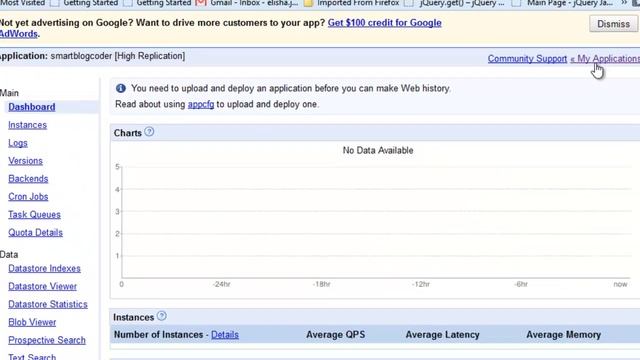
Task: Click the smartblogcoder application name
Action: pos(81,56)
